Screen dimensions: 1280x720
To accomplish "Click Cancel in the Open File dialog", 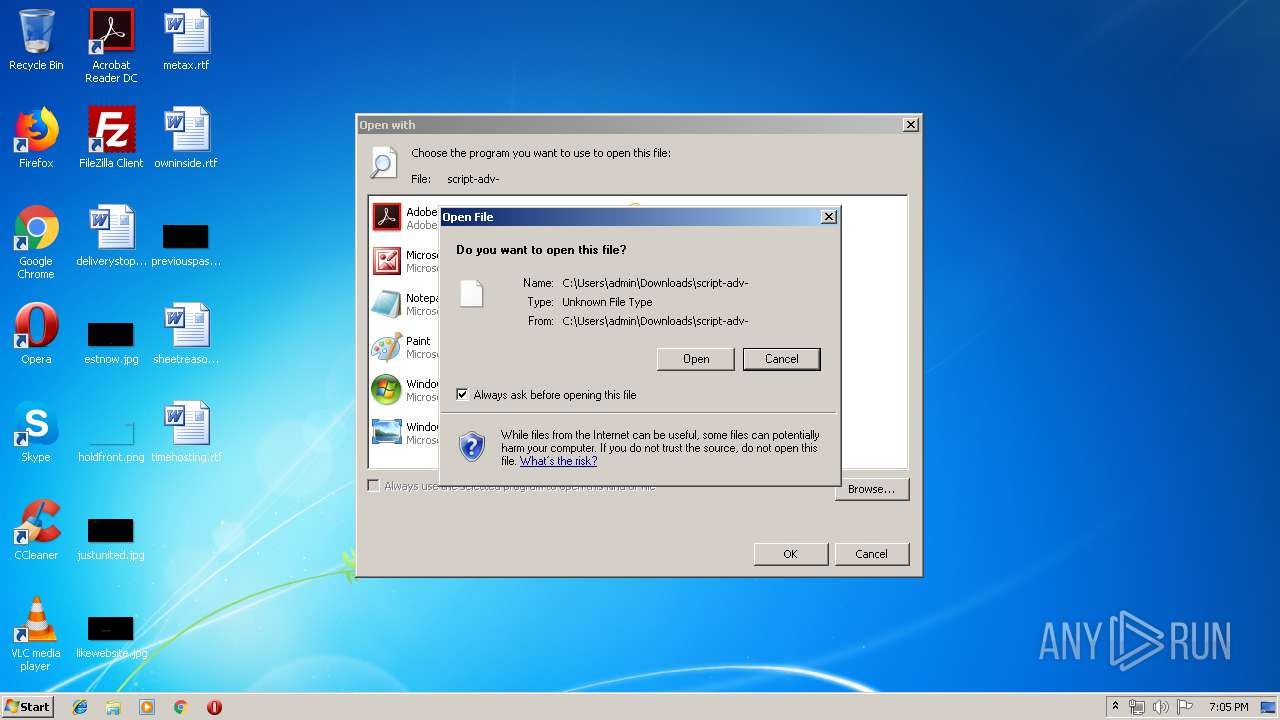I will point(782,359).
